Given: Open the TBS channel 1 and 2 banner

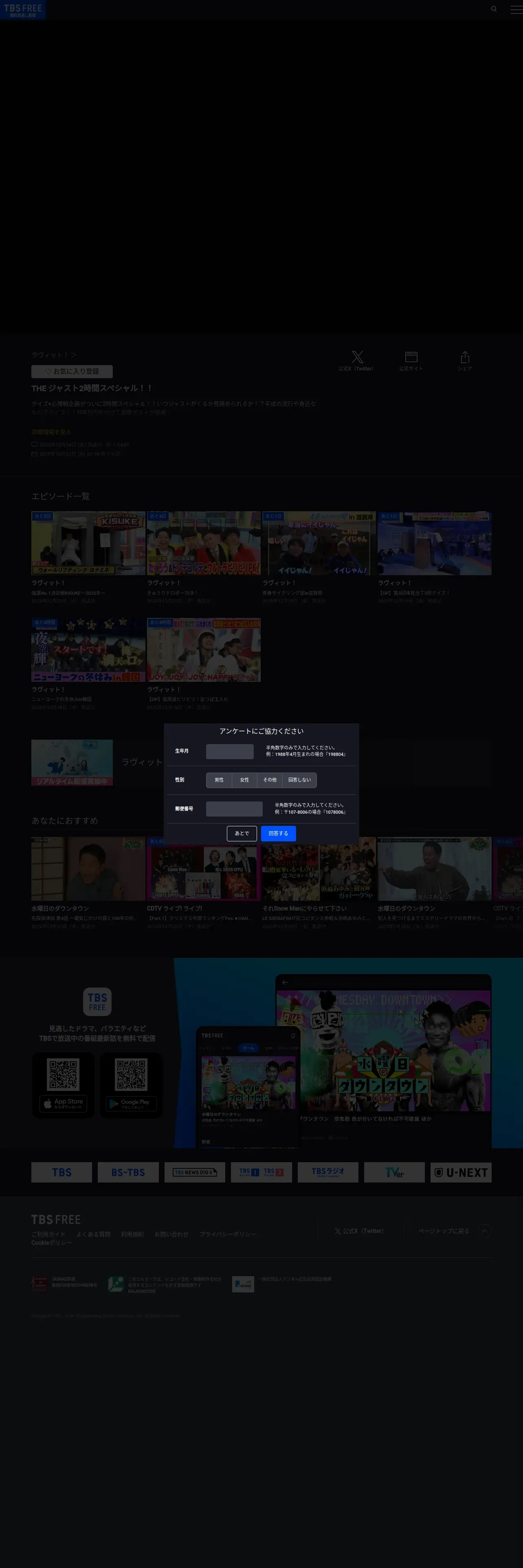Looking at the screenshot, I should (x=261, y=1172).
